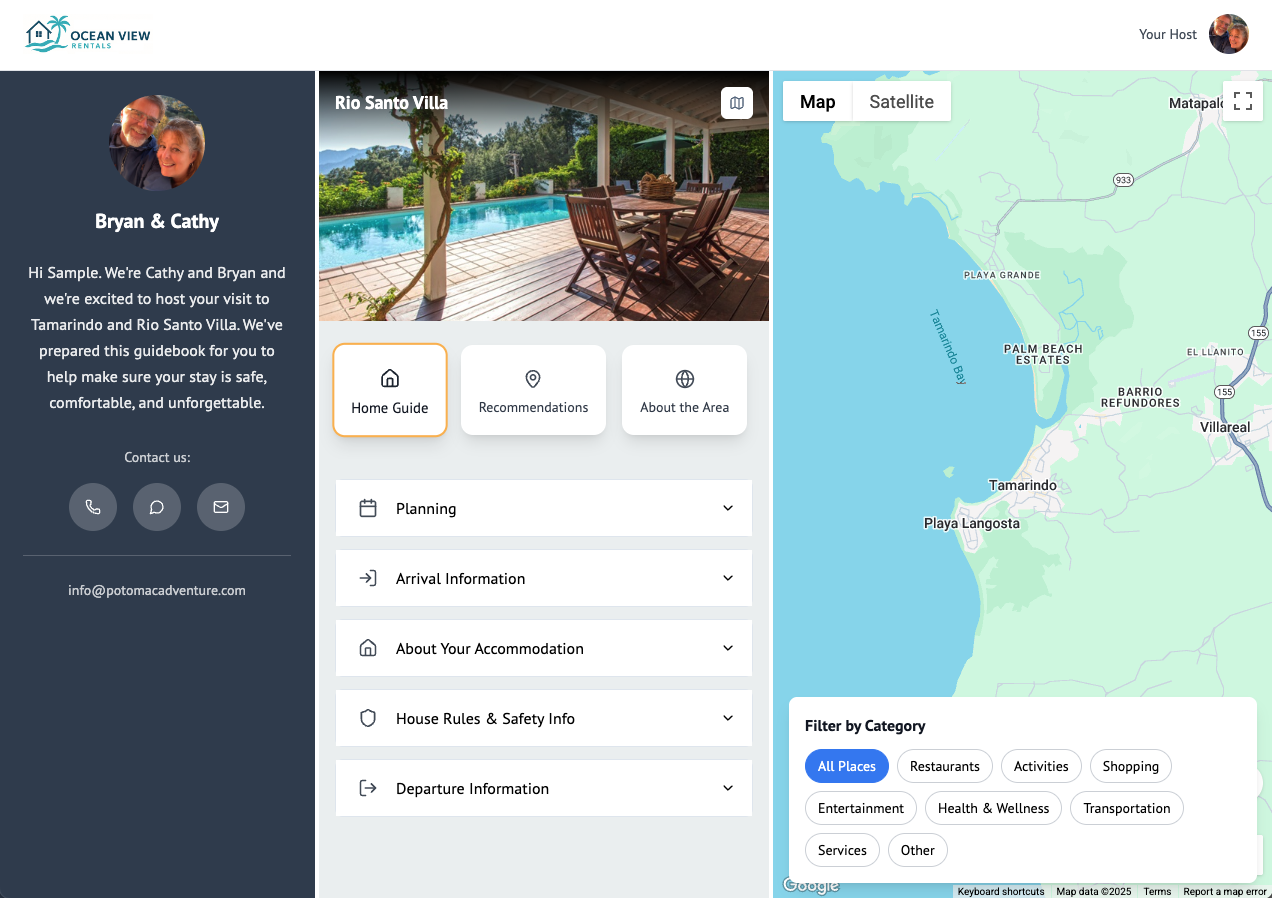
Task: Expand the Arrival Information chevron
Action: point(728,578)
